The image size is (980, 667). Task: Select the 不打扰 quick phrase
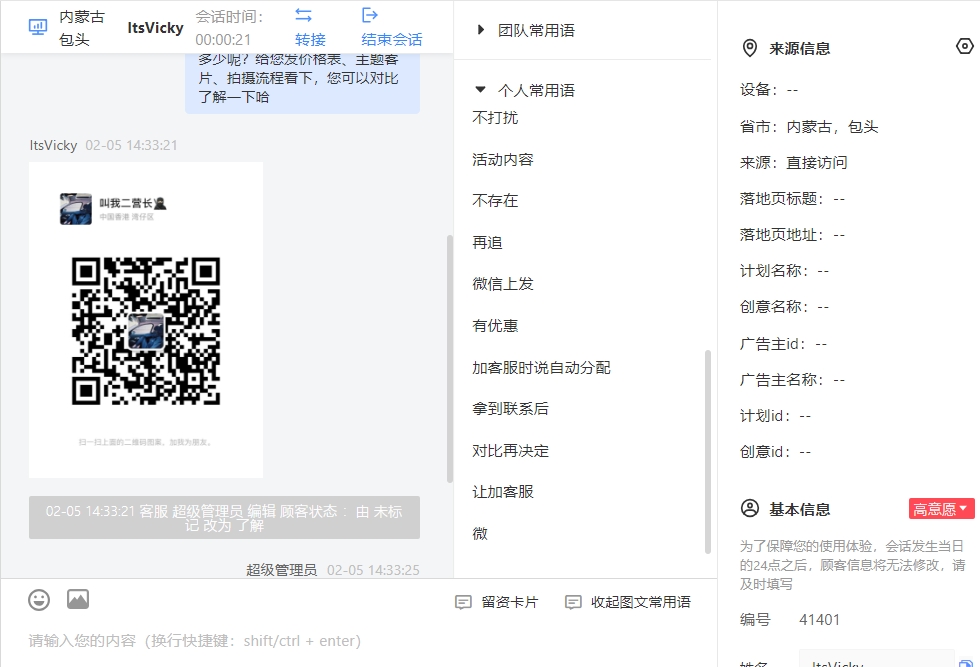click(x=495, y=118)
